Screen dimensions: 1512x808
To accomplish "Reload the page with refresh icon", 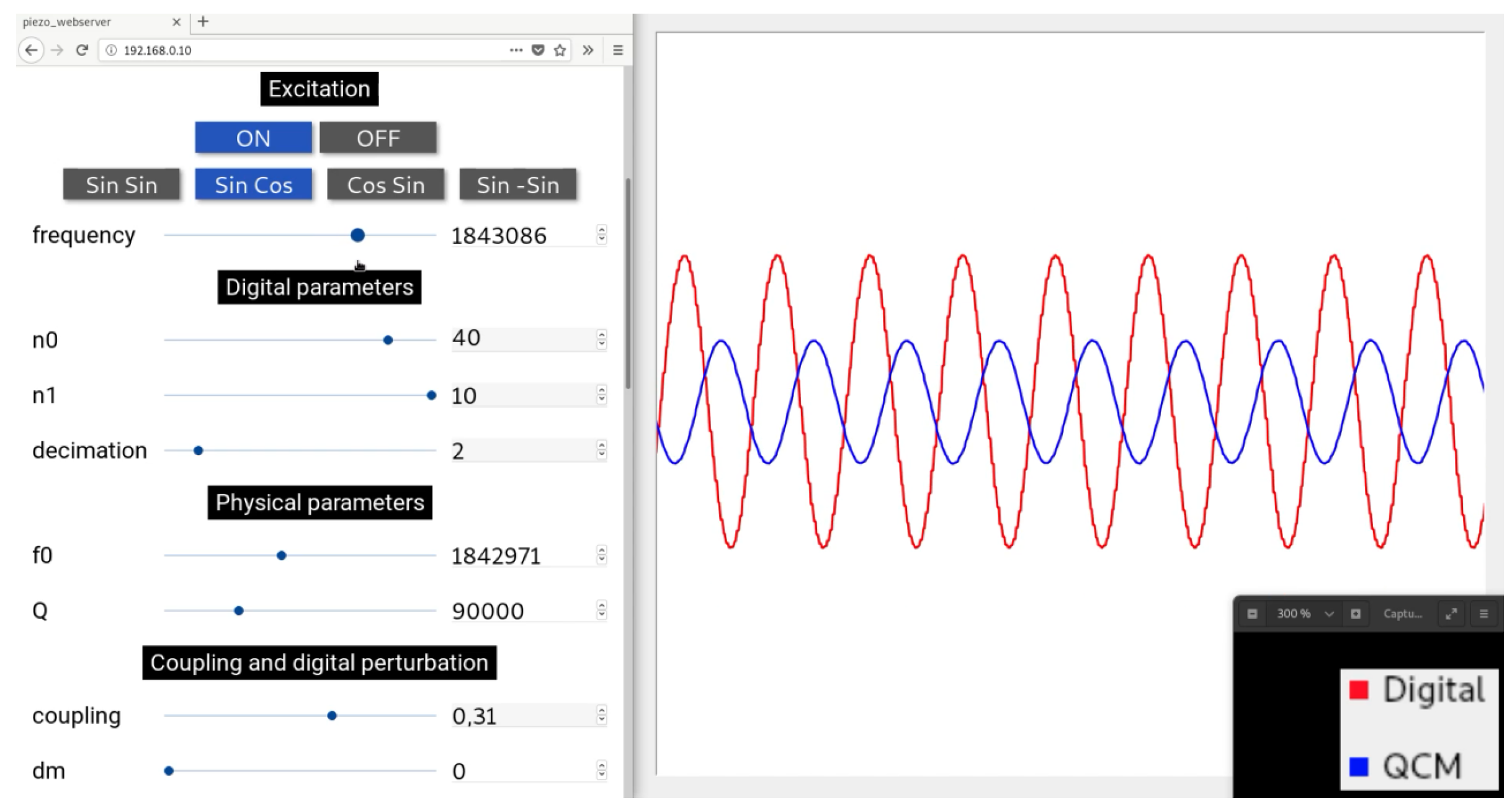I will pos(82,50).
